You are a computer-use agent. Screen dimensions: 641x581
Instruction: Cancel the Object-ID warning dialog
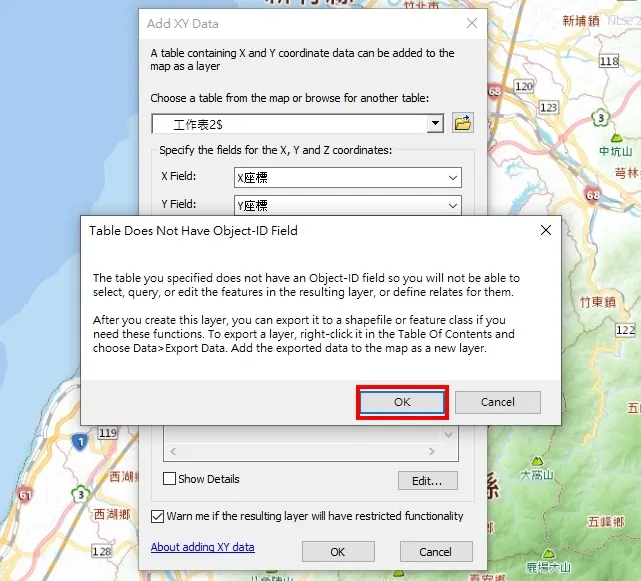coord(498,402)
